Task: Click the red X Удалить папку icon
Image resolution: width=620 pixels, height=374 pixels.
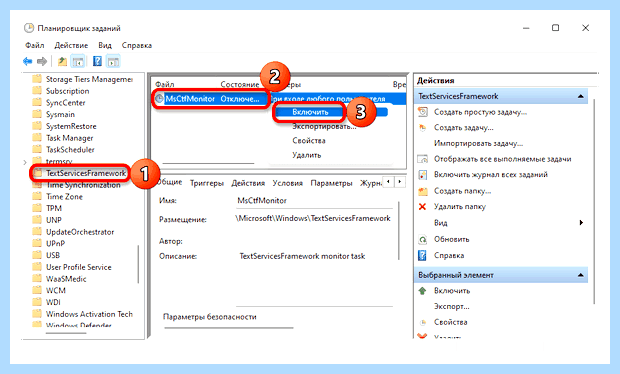Action: [422, 207]
